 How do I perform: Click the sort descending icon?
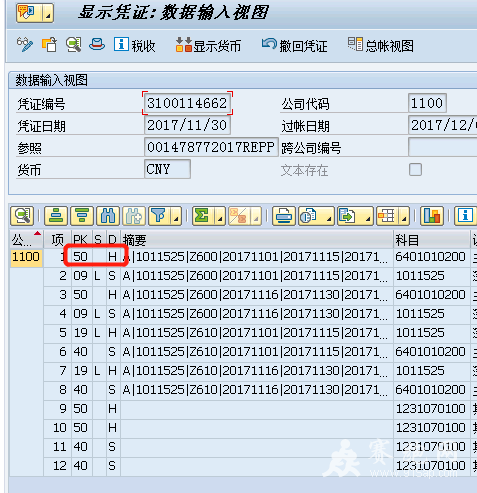82,216
